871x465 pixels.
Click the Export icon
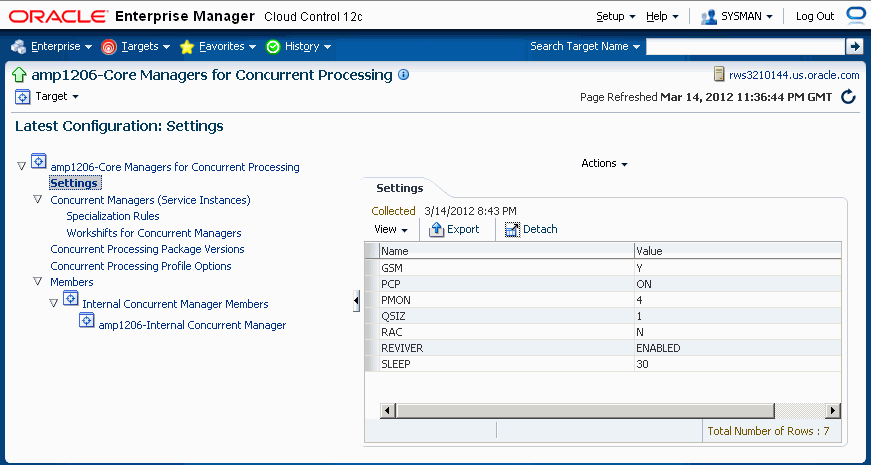coord(437,229)
